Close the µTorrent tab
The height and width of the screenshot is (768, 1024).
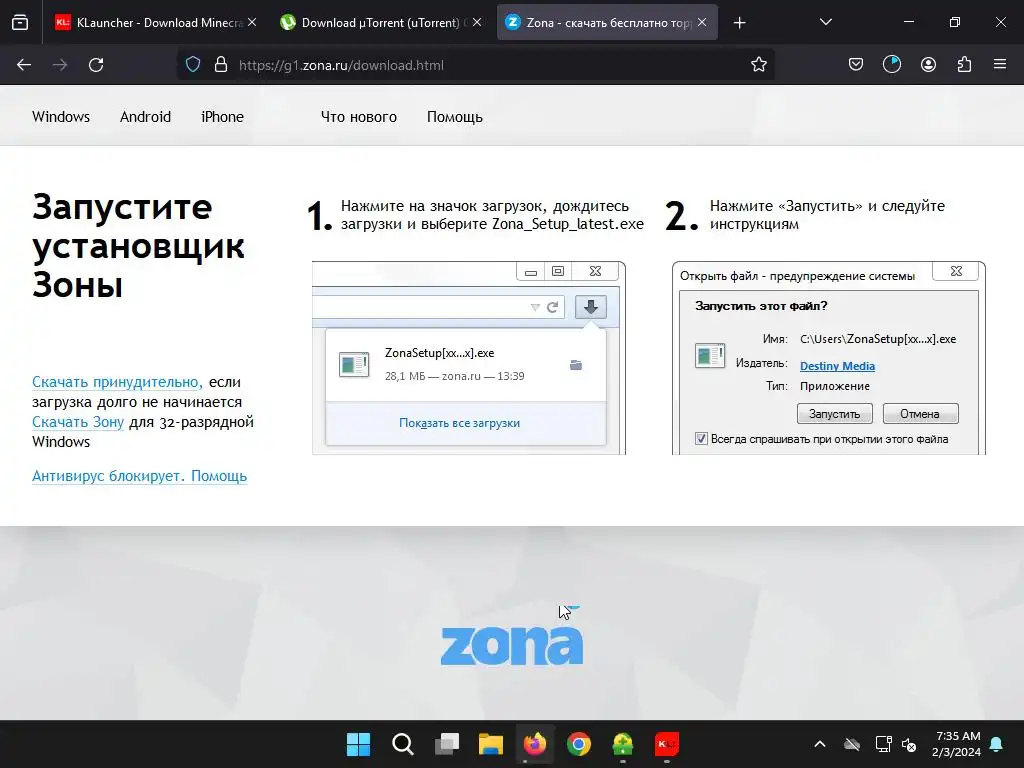477,22
